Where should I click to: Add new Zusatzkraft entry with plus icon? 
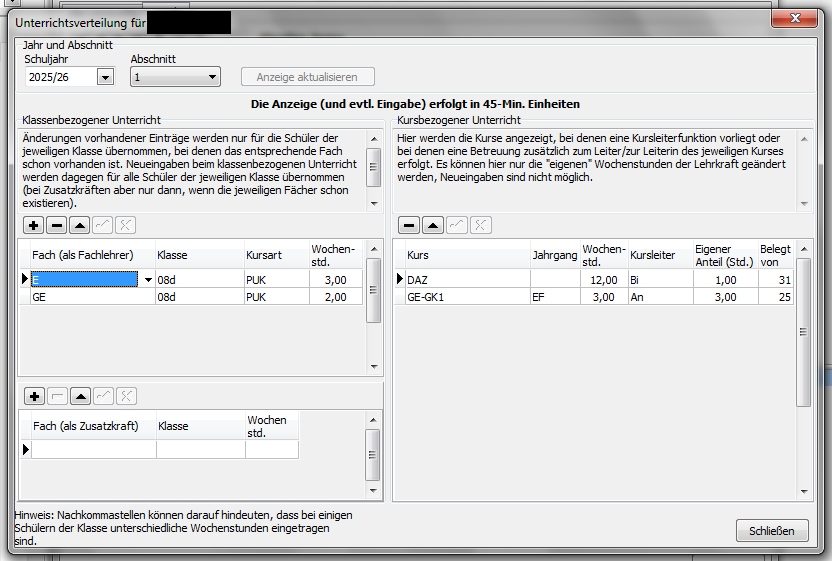tap(34, 396)
